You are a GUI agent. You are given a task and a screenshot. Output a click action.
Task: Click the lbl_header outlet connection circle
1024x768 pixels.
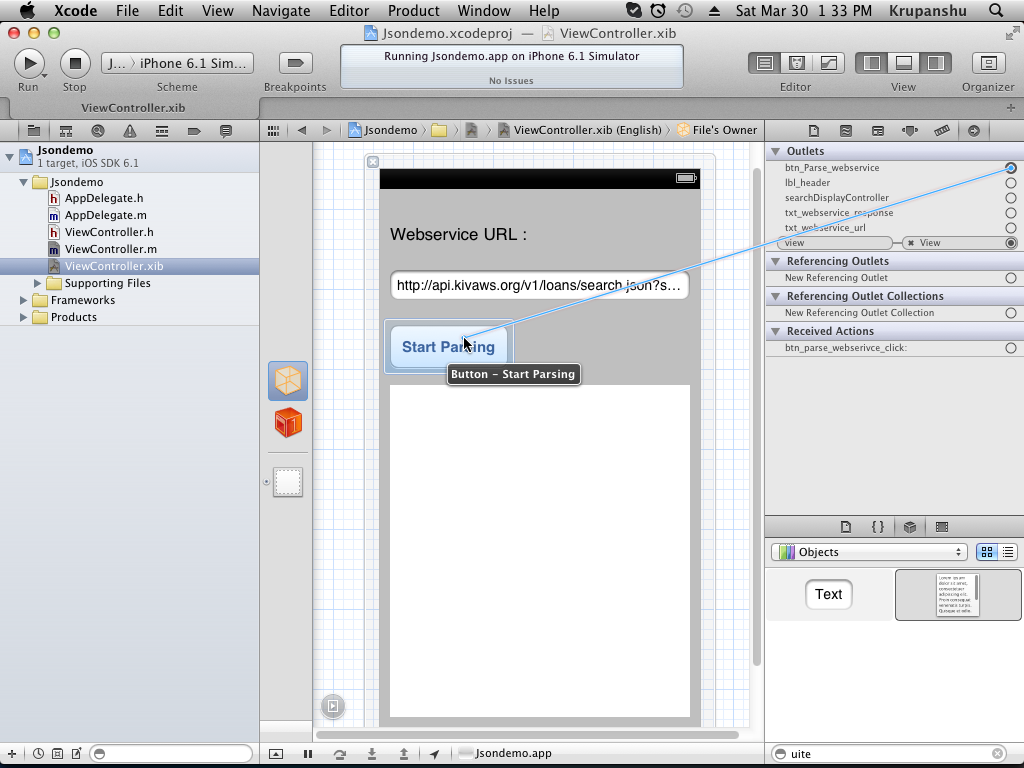(1011, 183)
